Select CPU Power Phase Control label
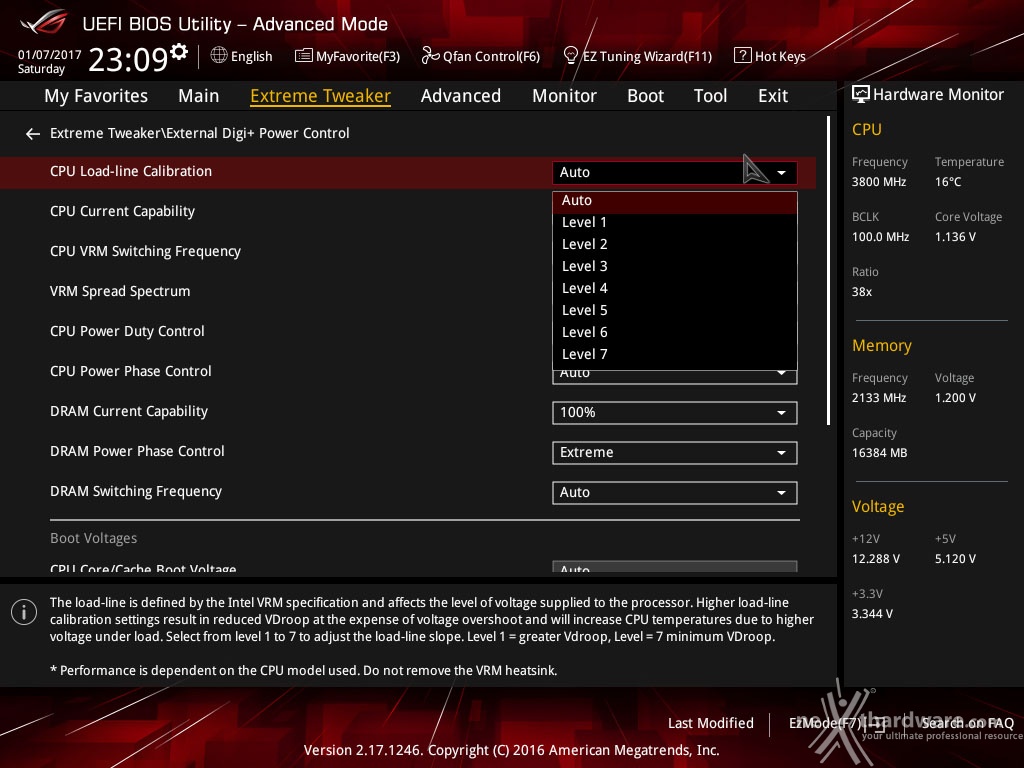Screen dimensions: 1024x768 coord(131,371)
